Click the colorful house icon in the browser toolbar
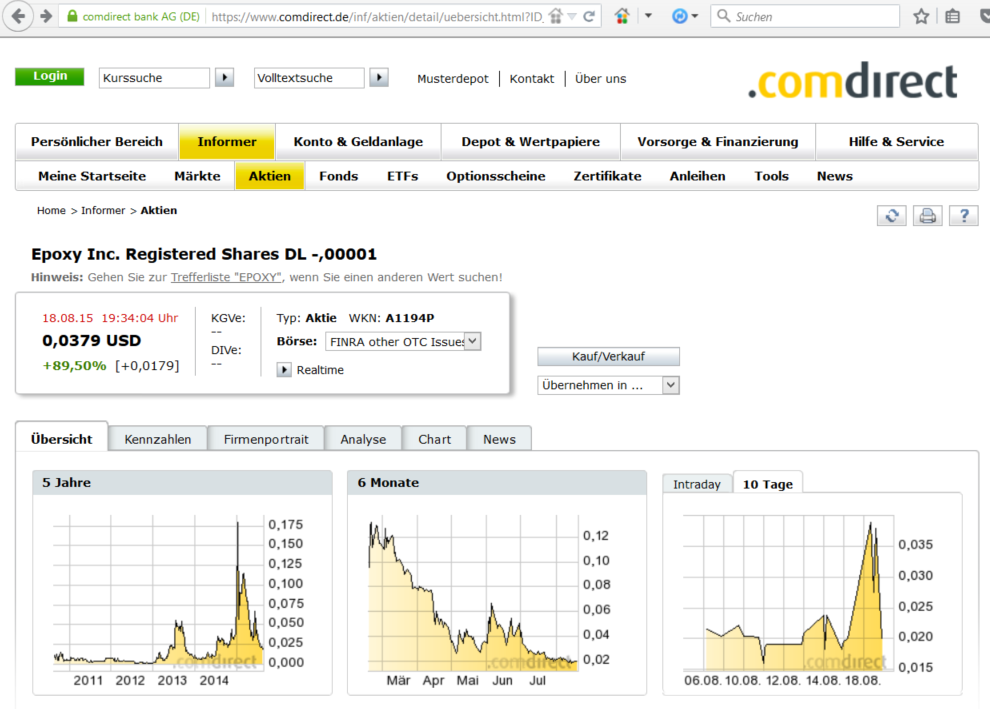The image size is (990, 709). 622,16
